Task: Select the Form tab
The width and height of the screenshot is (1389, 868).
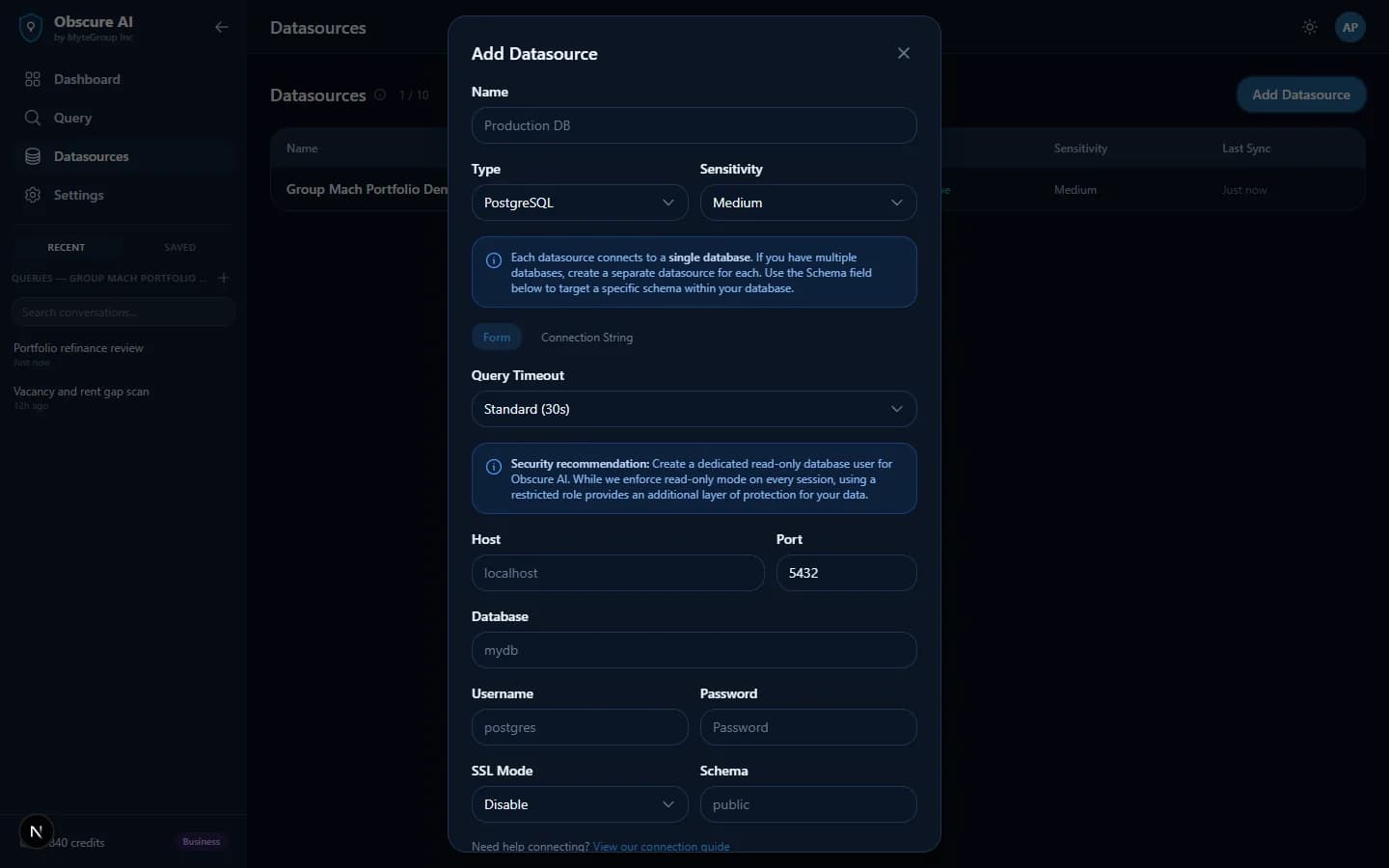Action: coord(497,338)
